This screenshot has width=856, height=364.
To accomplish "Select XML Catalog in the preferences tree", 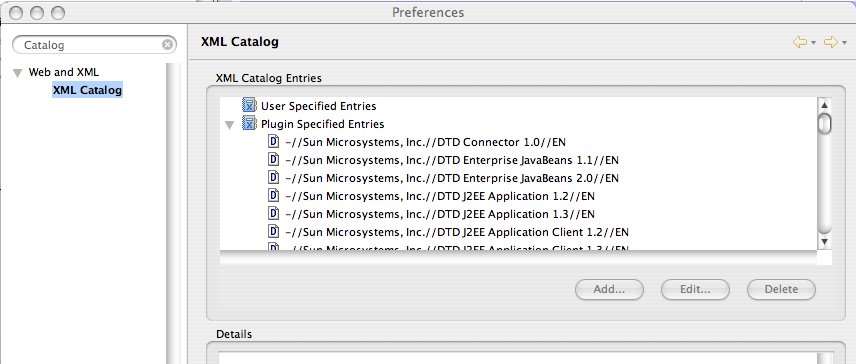I will [x=87, y=90].
